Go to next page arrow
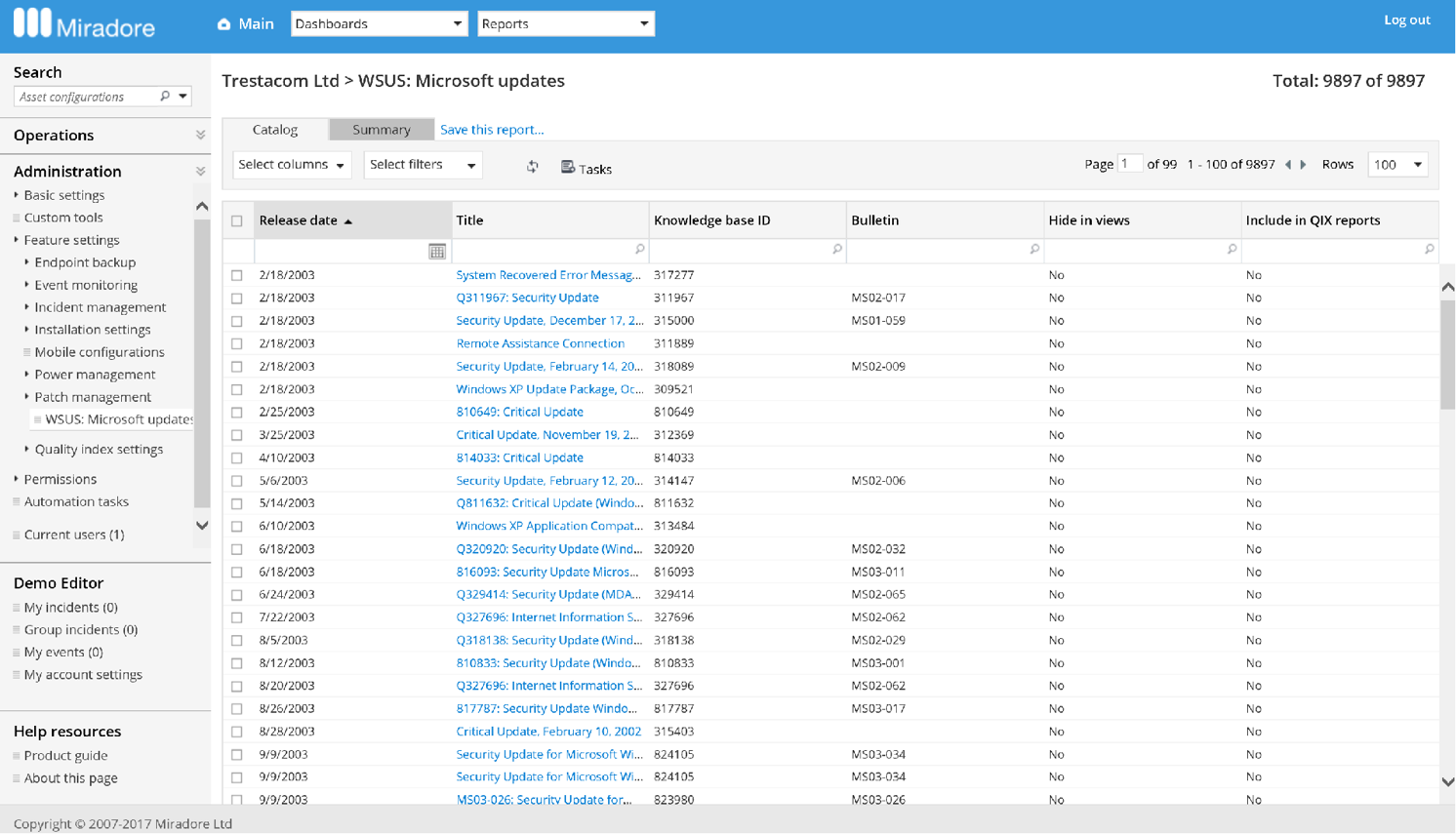1456x834 pixels. [1303, 165]
